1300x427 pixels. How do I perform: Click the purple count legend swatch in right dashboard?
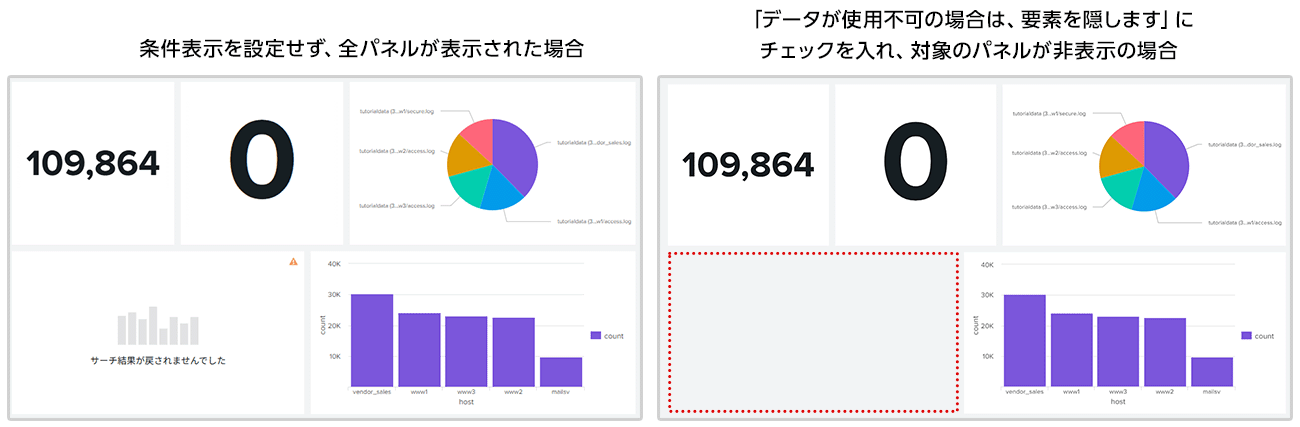(1246, 336)
